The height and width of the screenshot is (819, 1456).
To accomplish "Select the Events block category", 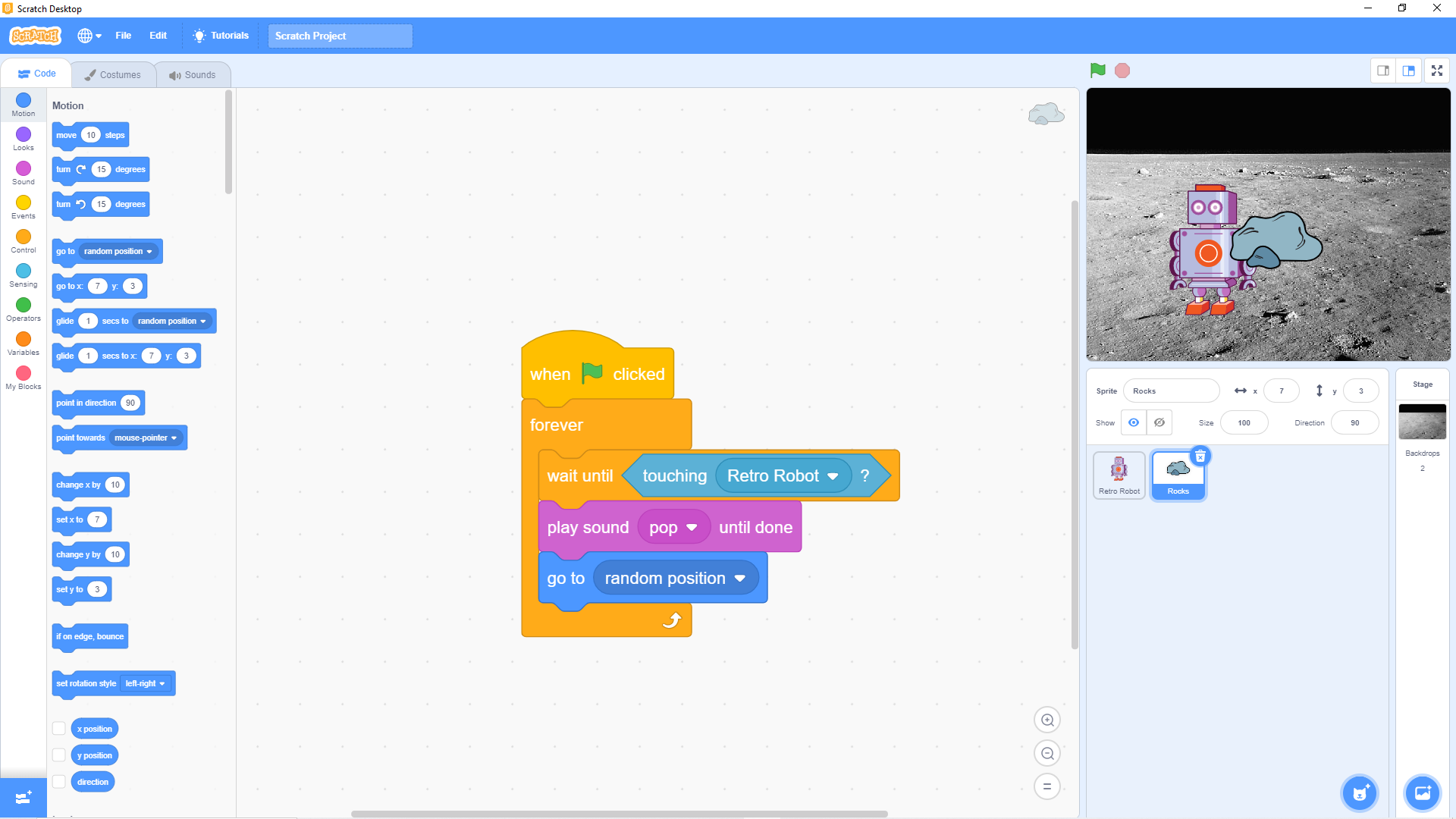I will coord(24,208).
